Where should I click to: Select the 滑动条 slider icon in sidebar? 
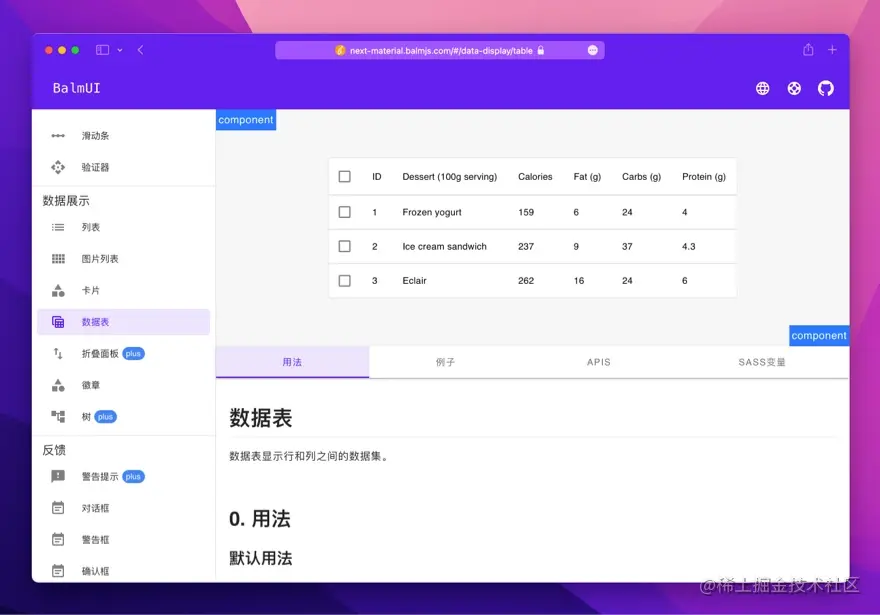coord(57,136)
